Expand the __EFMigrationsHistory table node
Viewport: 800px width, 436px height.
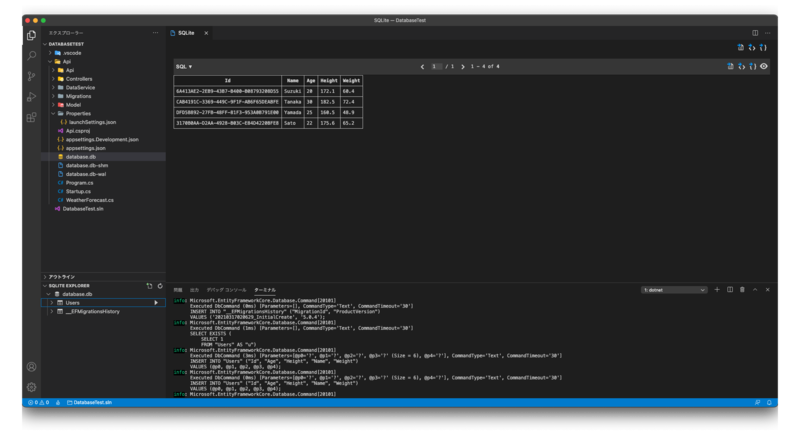[x=52, y=312]
